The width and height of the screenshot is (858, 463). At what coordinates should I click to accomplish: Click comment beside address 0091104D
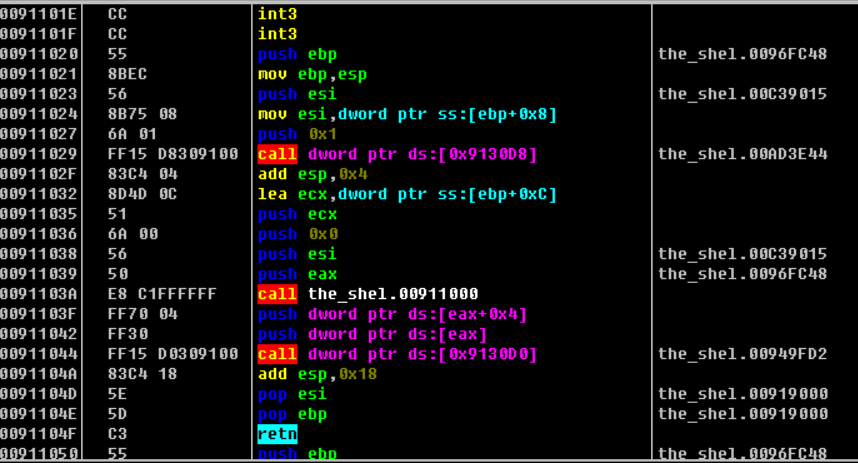coord(743,394)
